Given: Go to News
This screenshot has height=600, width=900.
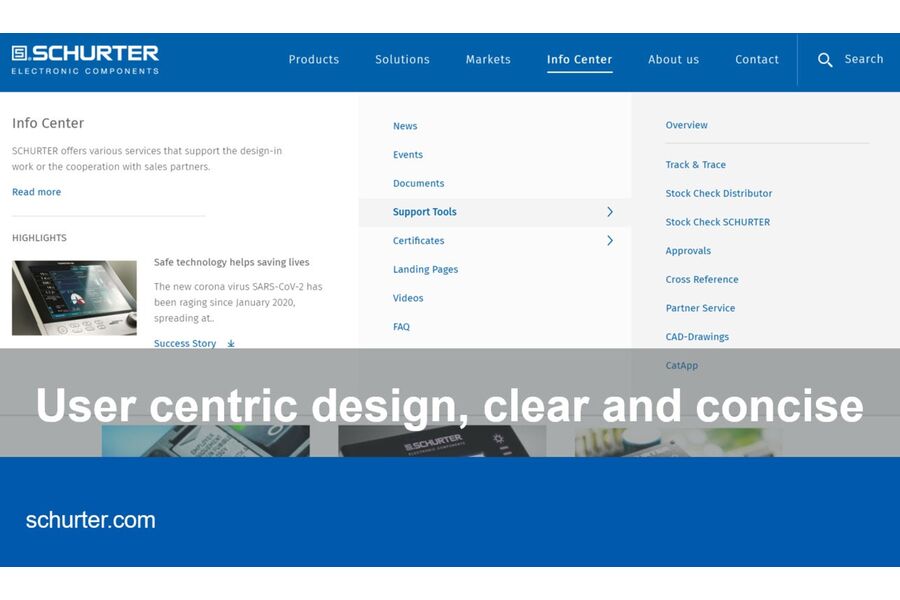Looking at the screenshot, I should (405, 126).
